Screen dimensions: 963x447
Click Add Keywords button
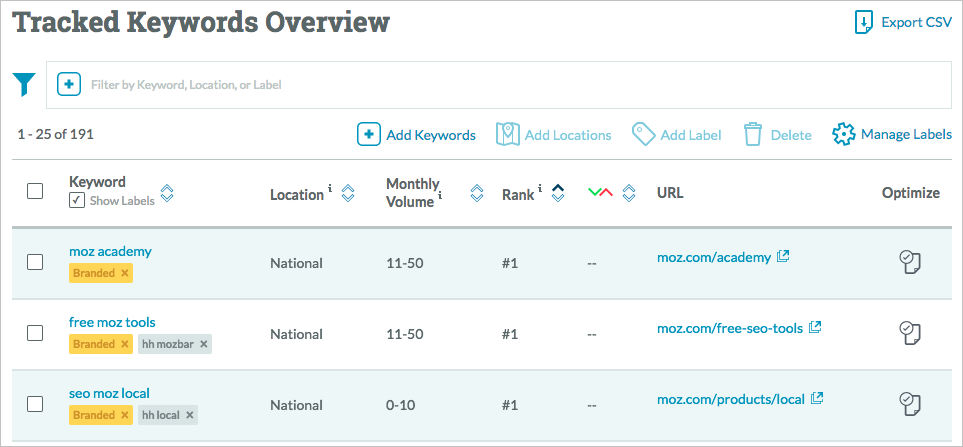click(x=416, y=134)
